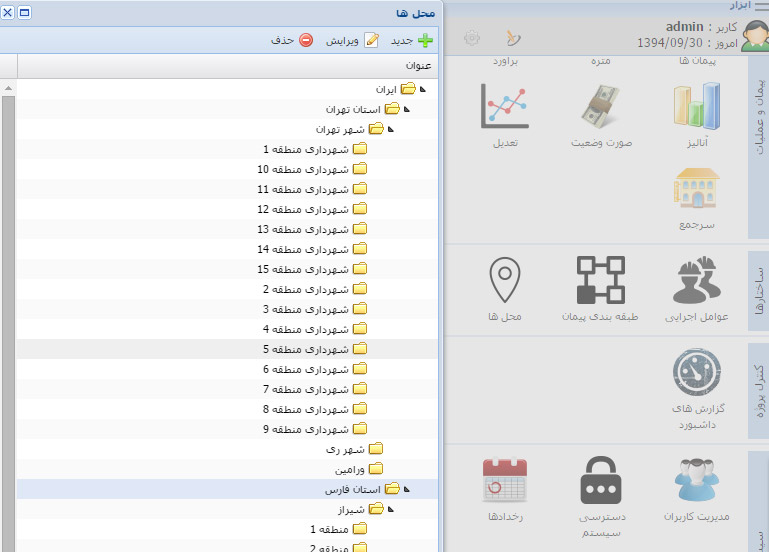Open the سرجمع building icon

click(697, 188)
